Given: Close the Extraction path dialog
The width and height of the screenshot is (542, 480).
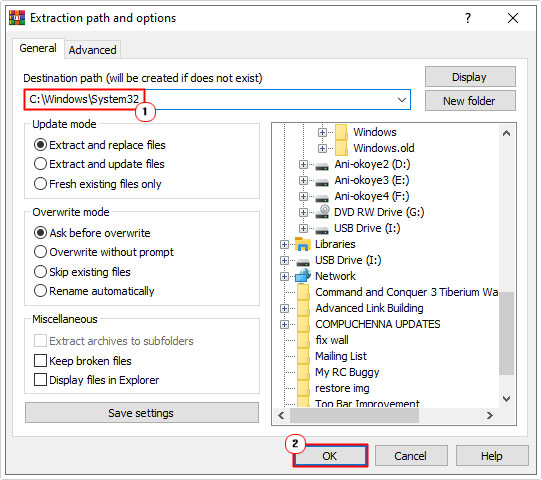Looking at the screenshot, I should (513, 18).
